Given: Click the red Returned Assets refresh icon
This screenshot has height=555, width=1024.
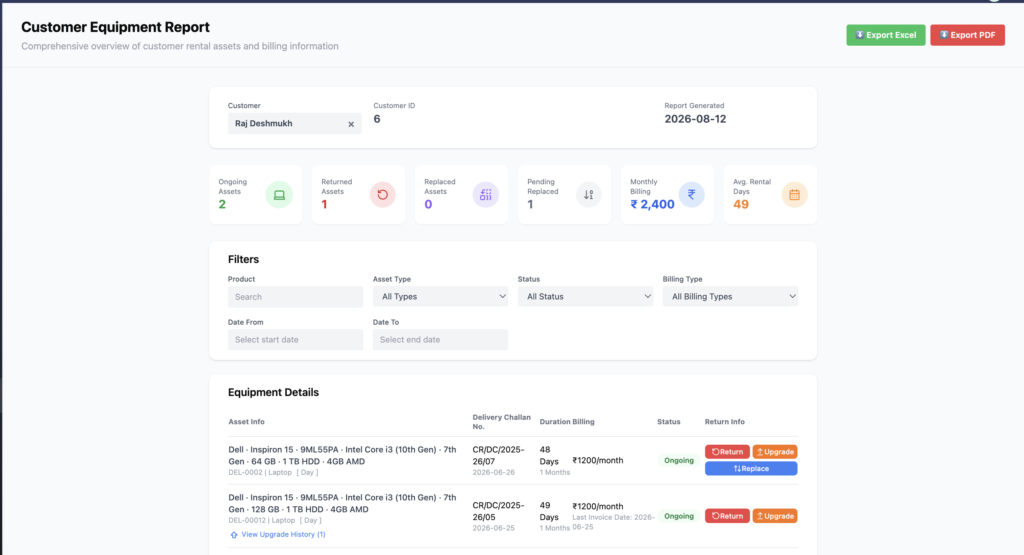Looking at the screenshot, I should 383,195.
